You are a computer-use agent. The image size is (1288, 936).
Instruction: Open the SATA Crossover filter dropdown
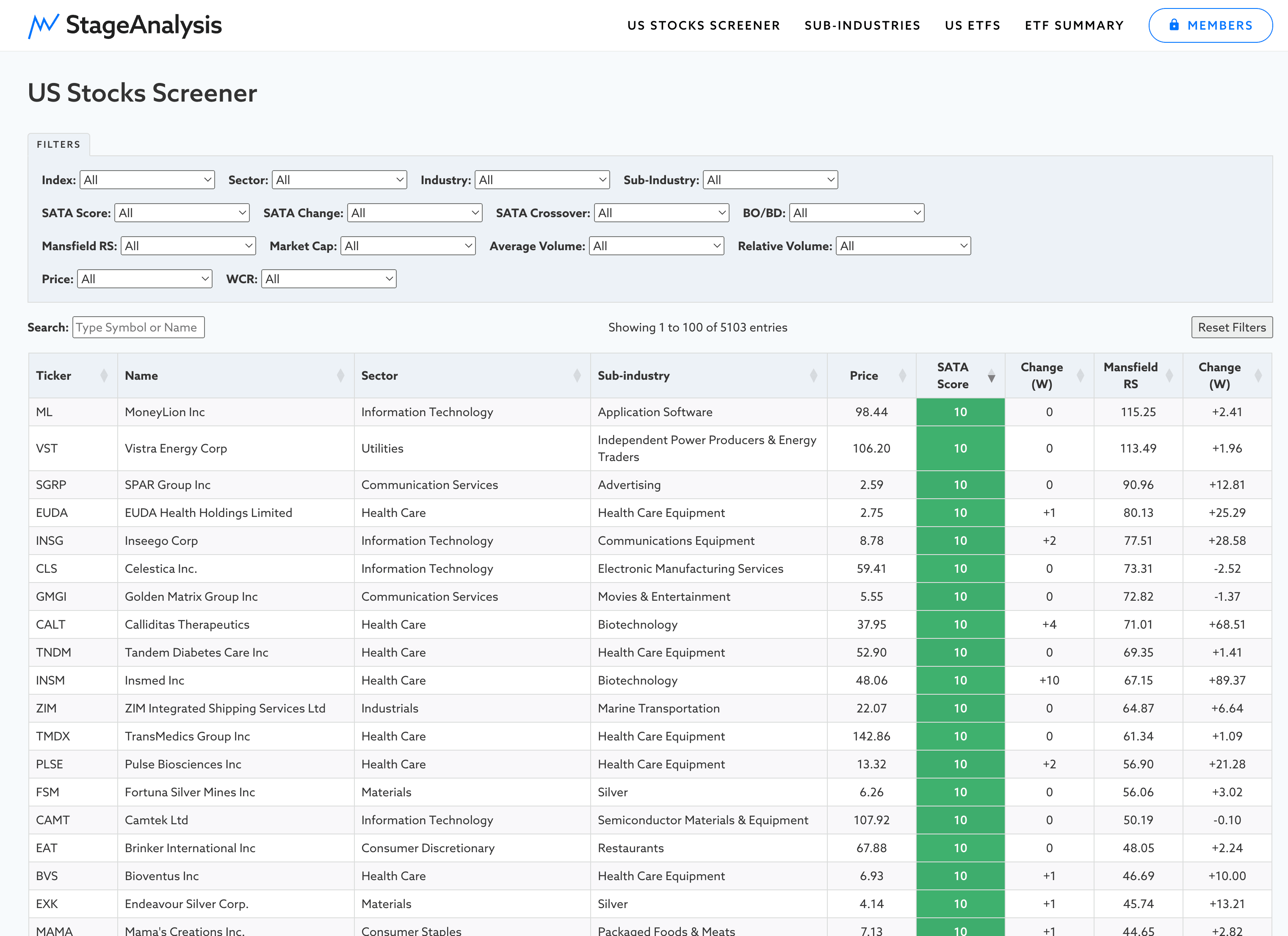(x=662, y=213)
